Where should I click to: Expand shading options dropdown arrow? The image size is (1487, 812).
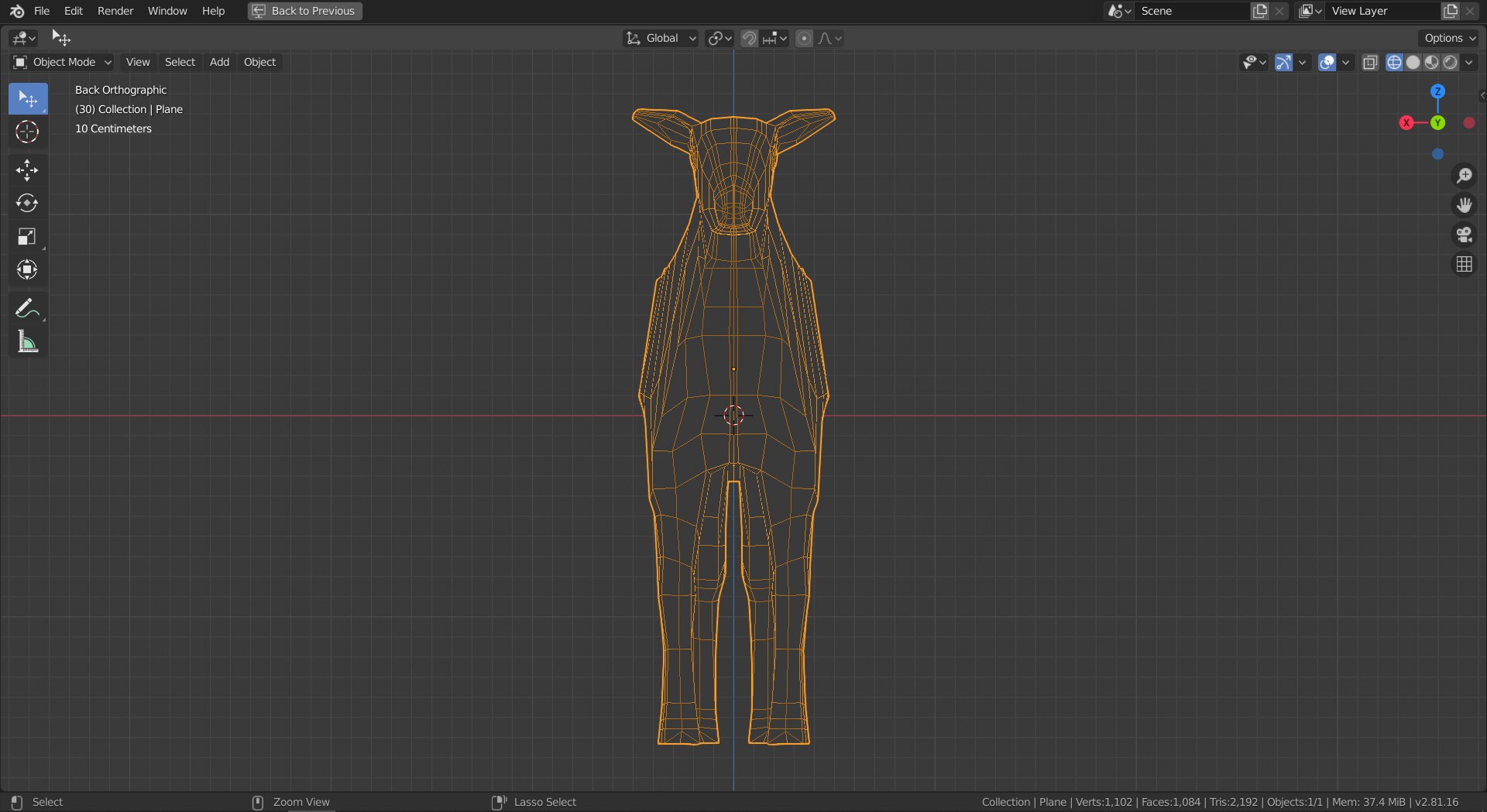pos(1469,63)
